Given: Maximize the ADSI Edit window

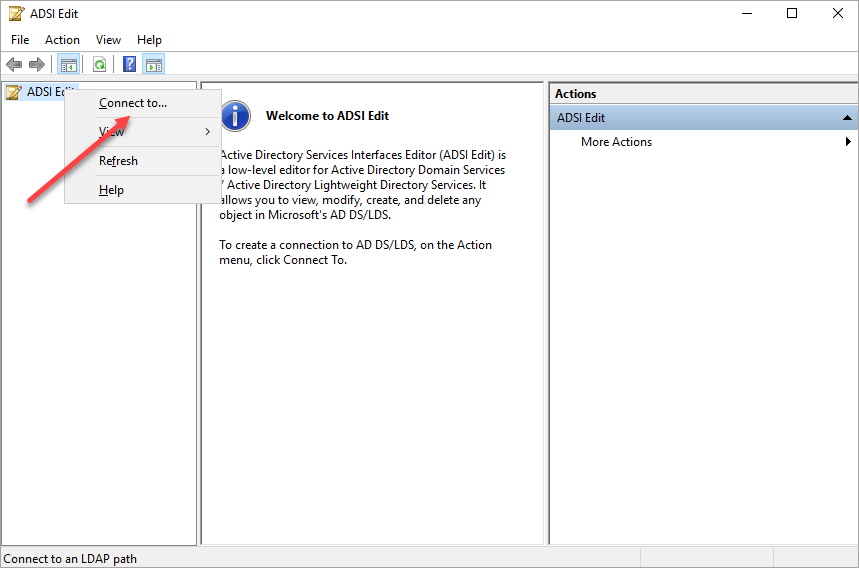Looking at the screenshot, I should tap(792, 13).
